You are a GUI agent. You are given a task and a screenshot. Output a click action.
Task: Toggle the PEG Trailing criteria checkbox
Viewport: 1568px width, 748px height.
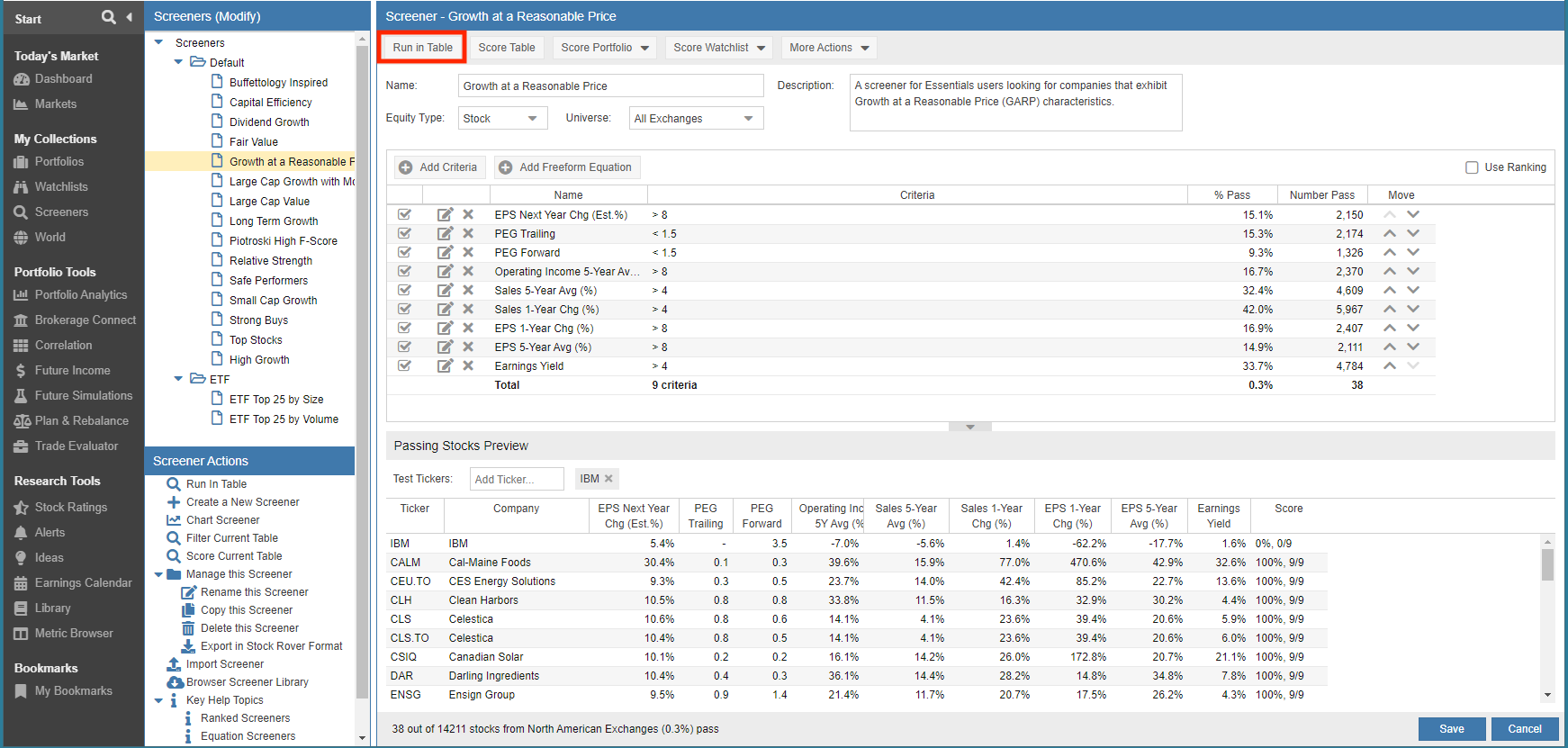click(404, 233)
